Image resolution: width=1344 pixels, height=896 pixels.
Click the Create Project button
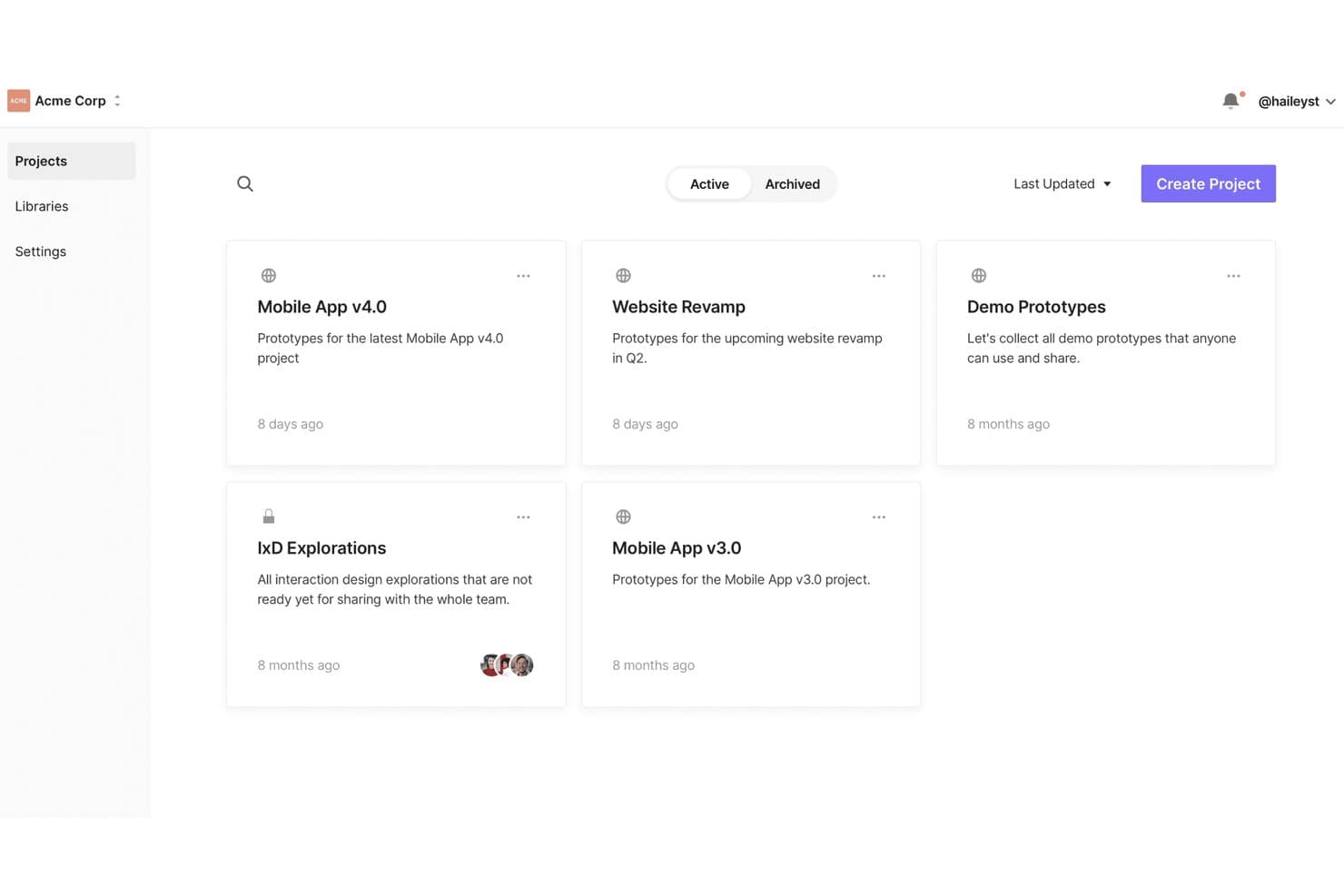pos(1208,183)
